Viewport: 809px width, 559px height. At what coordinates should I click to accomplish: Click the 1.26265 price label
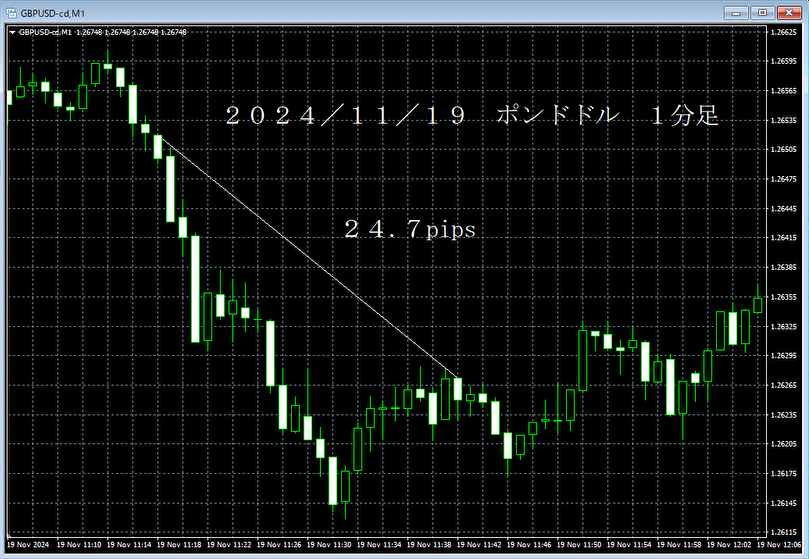click(x=783, y=385)
